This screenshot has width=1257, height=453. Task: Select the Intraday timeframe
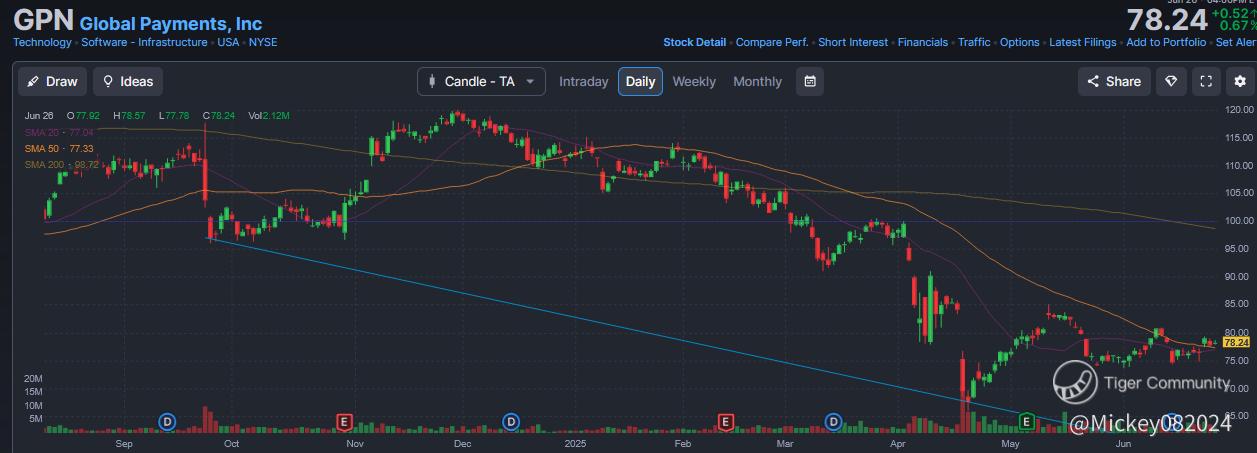pyautogui.click(x=583, y=82)
